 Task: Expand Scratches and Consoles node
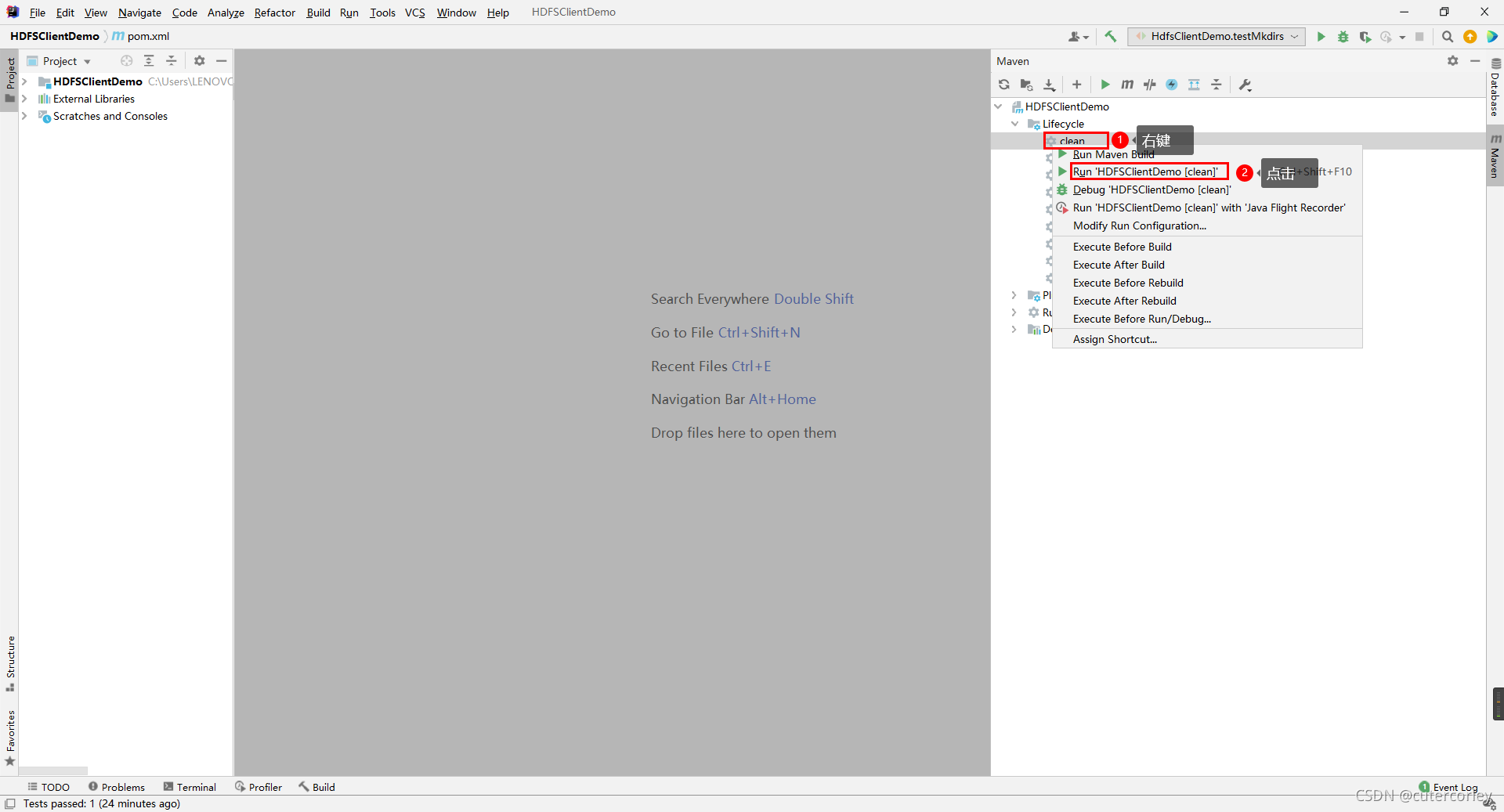point(24,116)
